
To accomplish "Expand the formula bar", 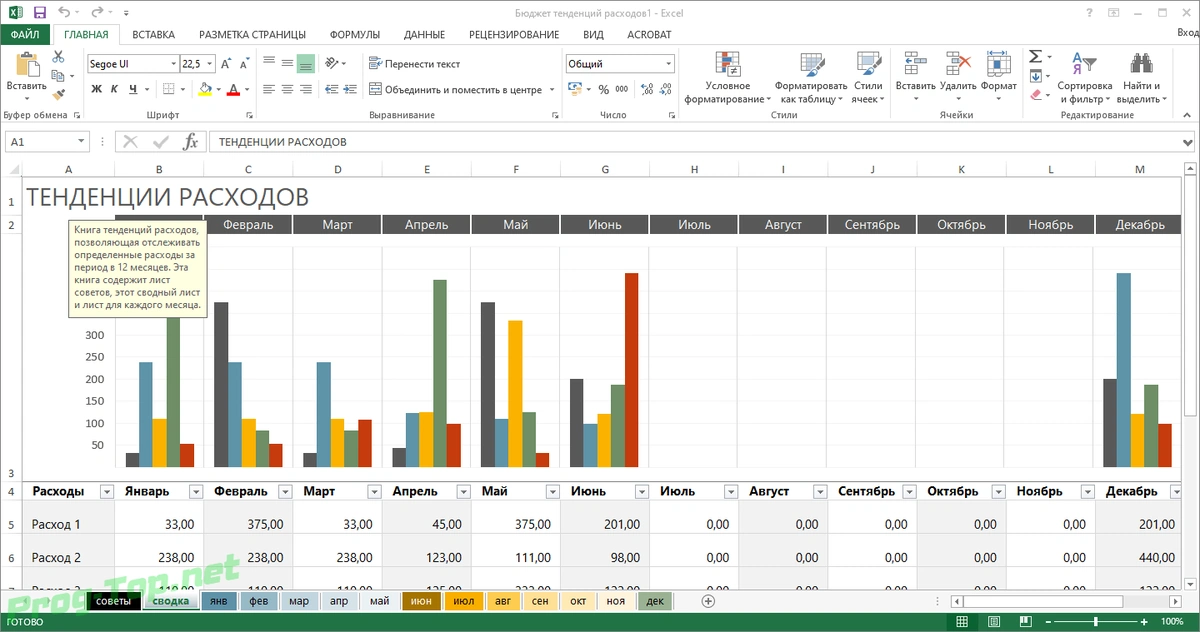I will 1188,142.
